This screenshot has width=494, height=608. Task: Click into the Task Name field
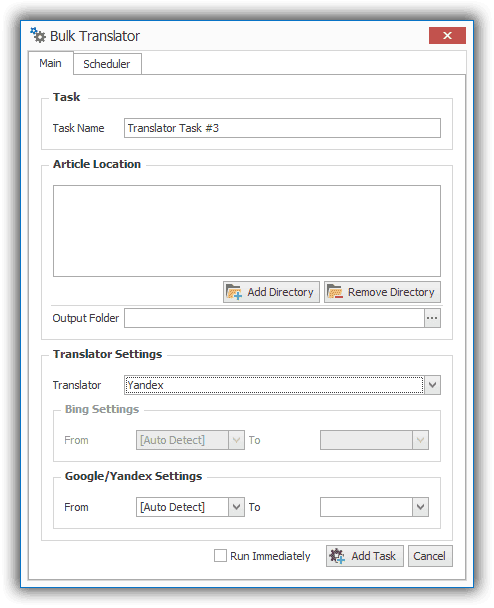tap(282, 128)
